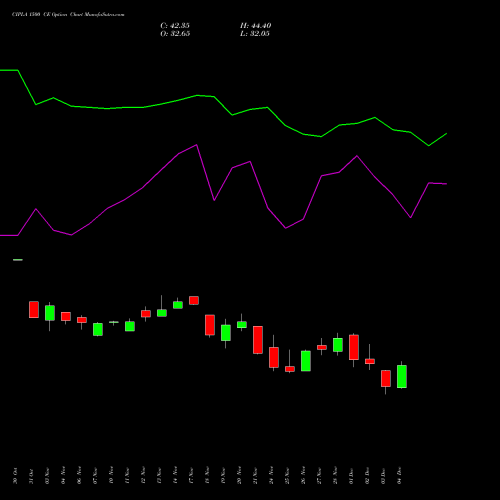Click the 01 Dec date label
This screenshot has height=500, width=500.
coord(351,476)
